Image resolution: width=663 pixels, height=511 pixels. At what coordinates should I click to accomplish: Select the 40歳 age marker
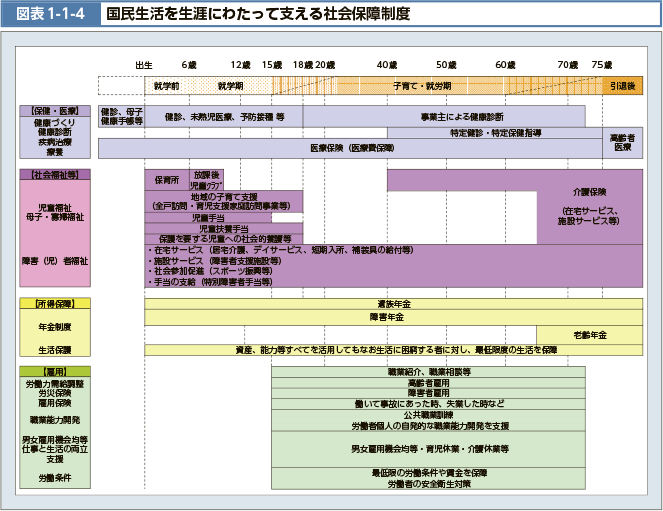point(387,64)
